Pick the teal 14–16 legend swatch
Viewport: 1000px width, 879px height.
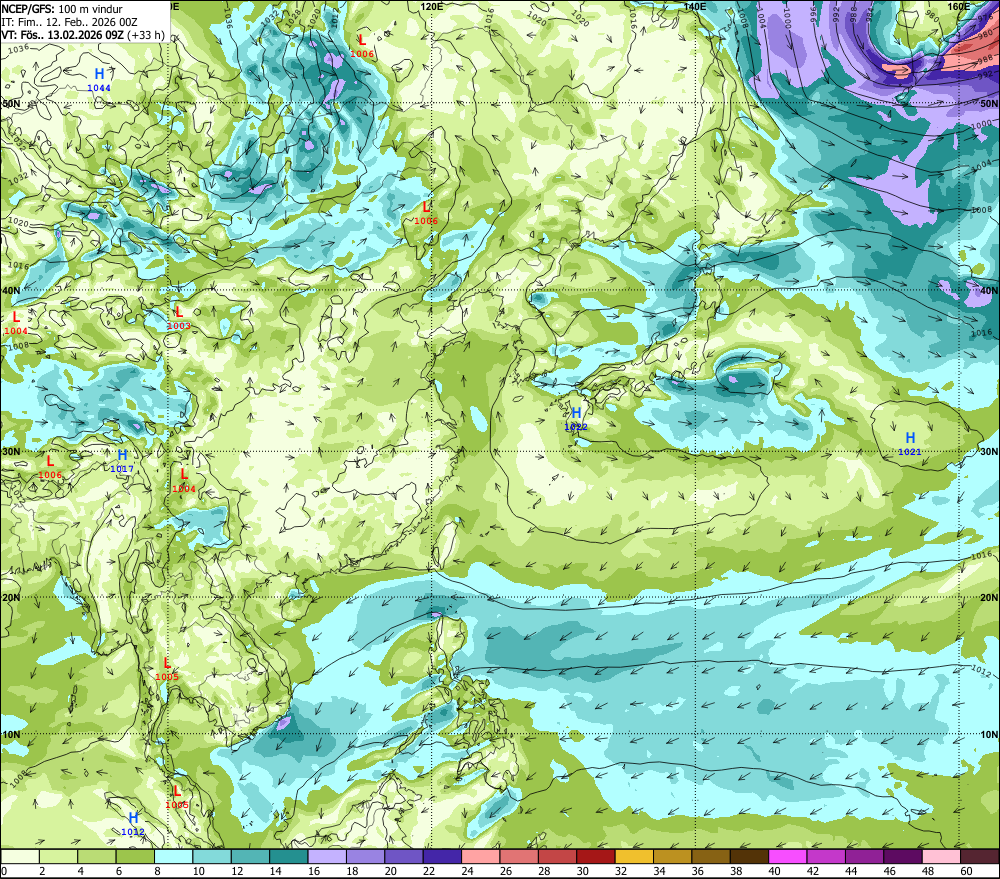click(x=289, y=857)
